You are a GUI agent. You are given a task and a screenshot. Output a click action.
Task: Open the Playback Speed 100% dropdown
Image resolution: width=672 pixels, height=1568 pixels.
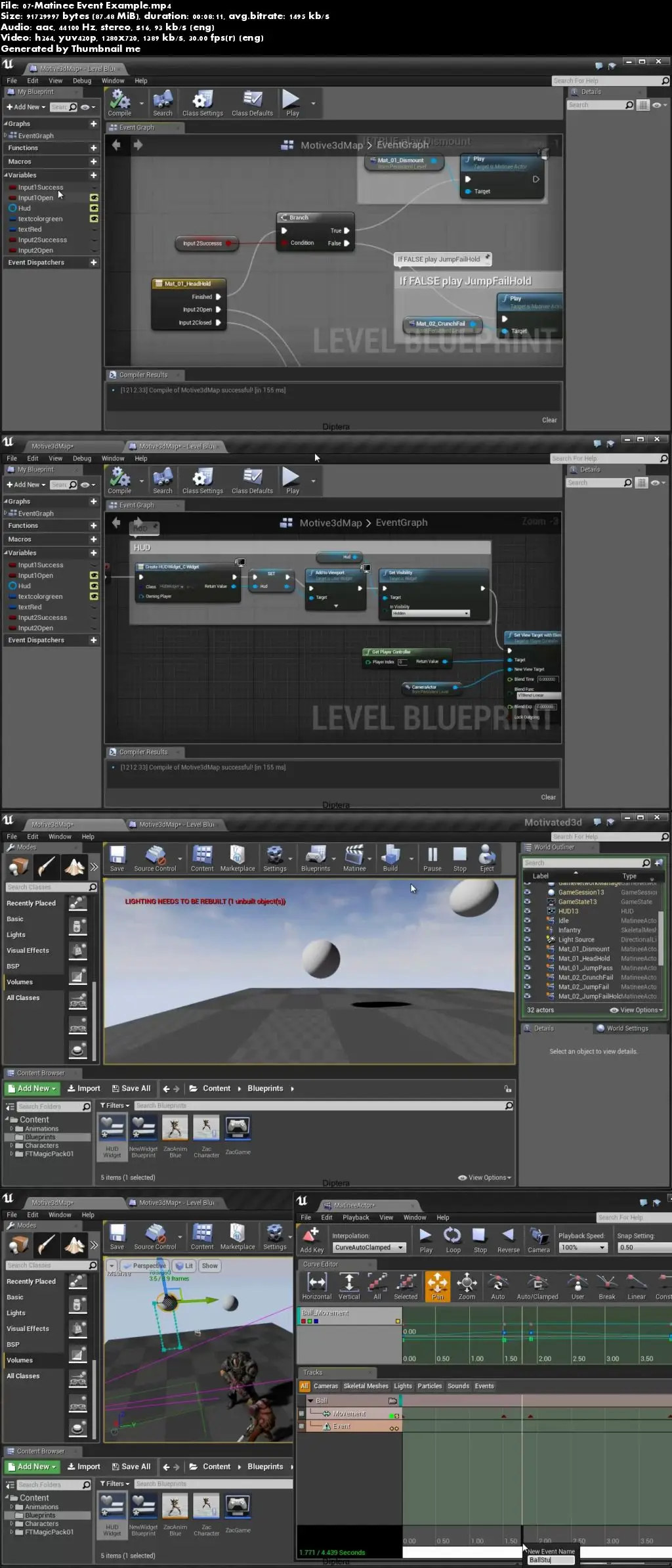pyautogui.click(x=583, y=1248)
